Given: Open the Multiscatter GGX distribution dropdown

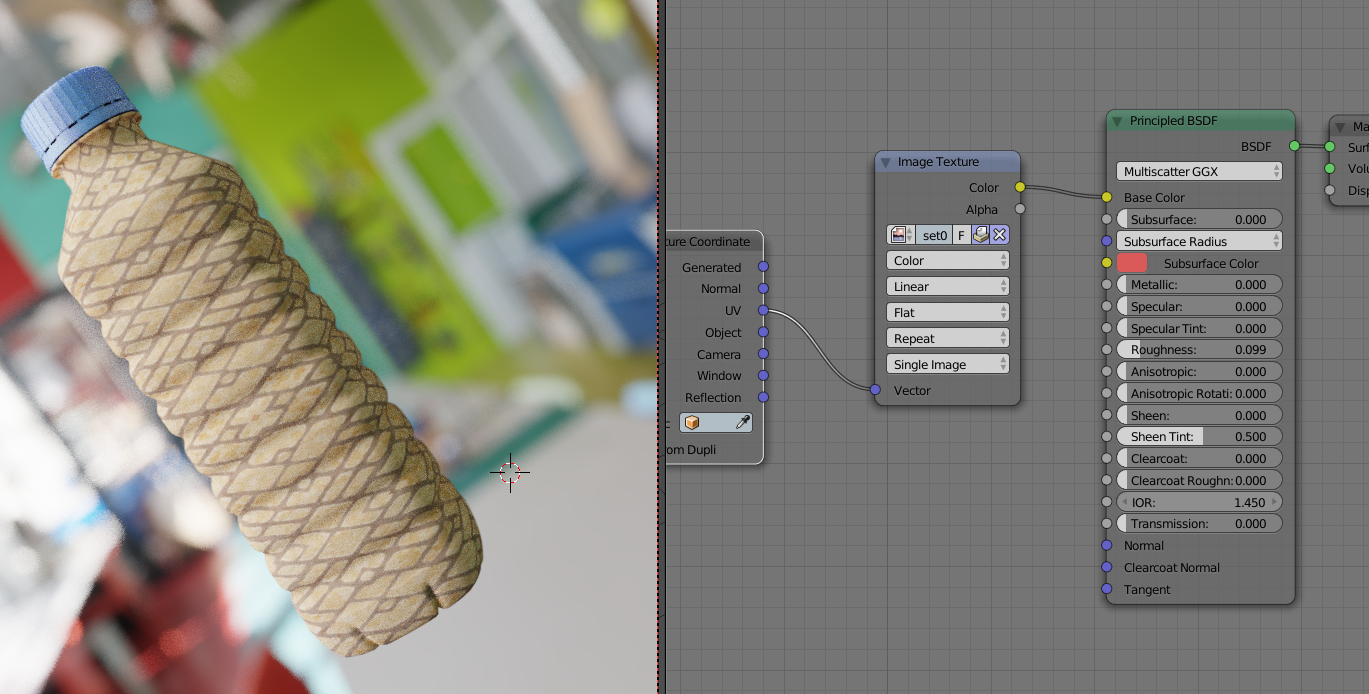Looking at the screenshot, I should tap(1198, 172).
